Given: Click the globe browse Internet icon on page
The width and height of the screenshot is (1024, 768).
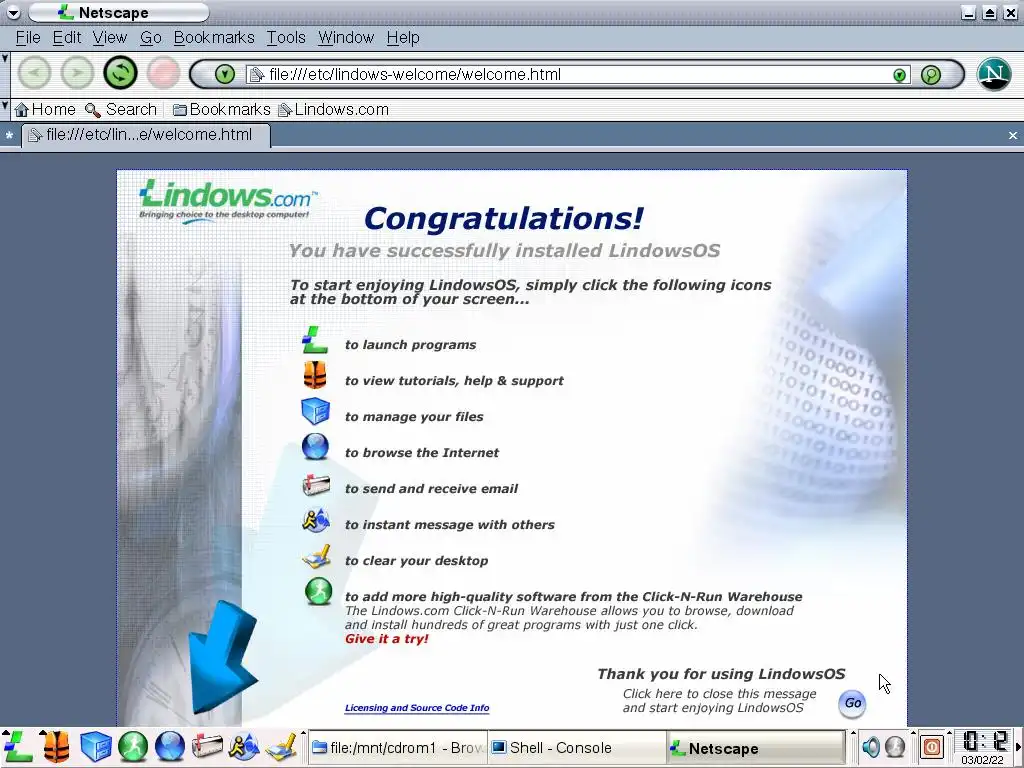Looking at the screenshot, I should point(315,447).
